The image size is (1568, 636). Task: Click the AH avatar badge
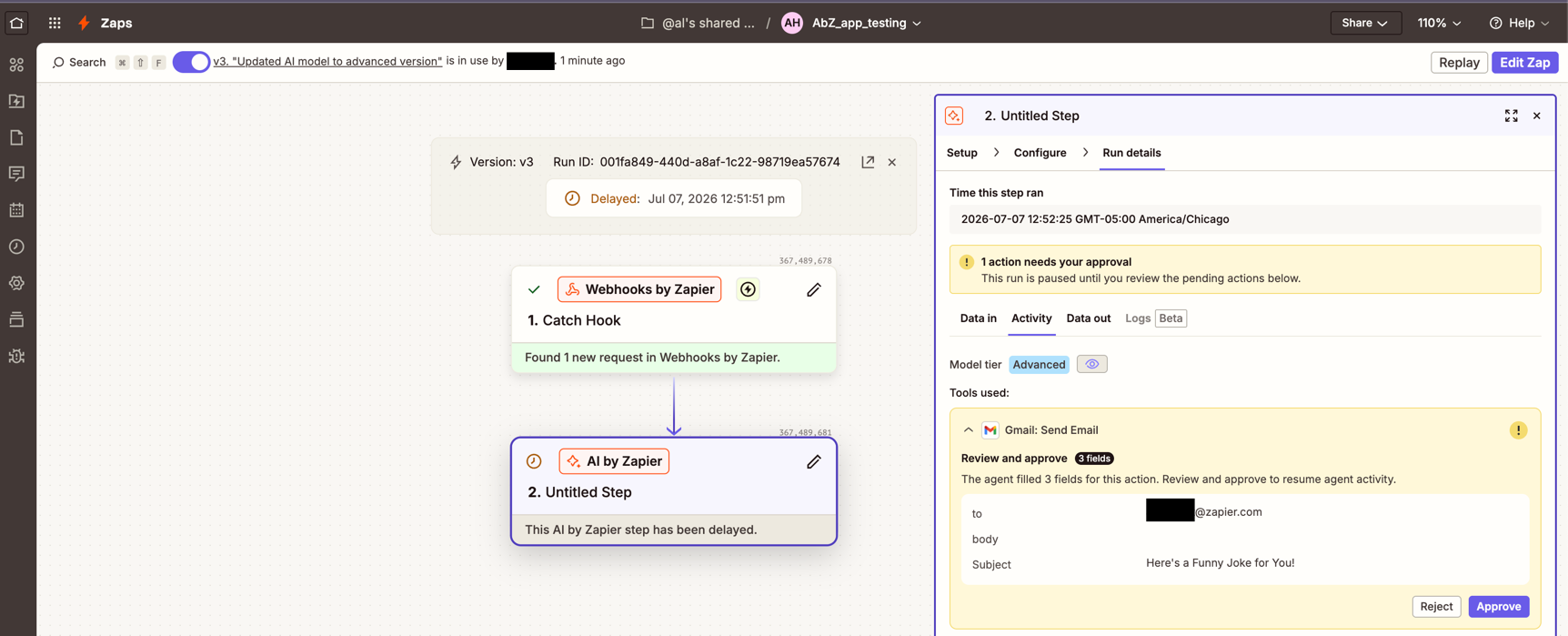[792, 23]
